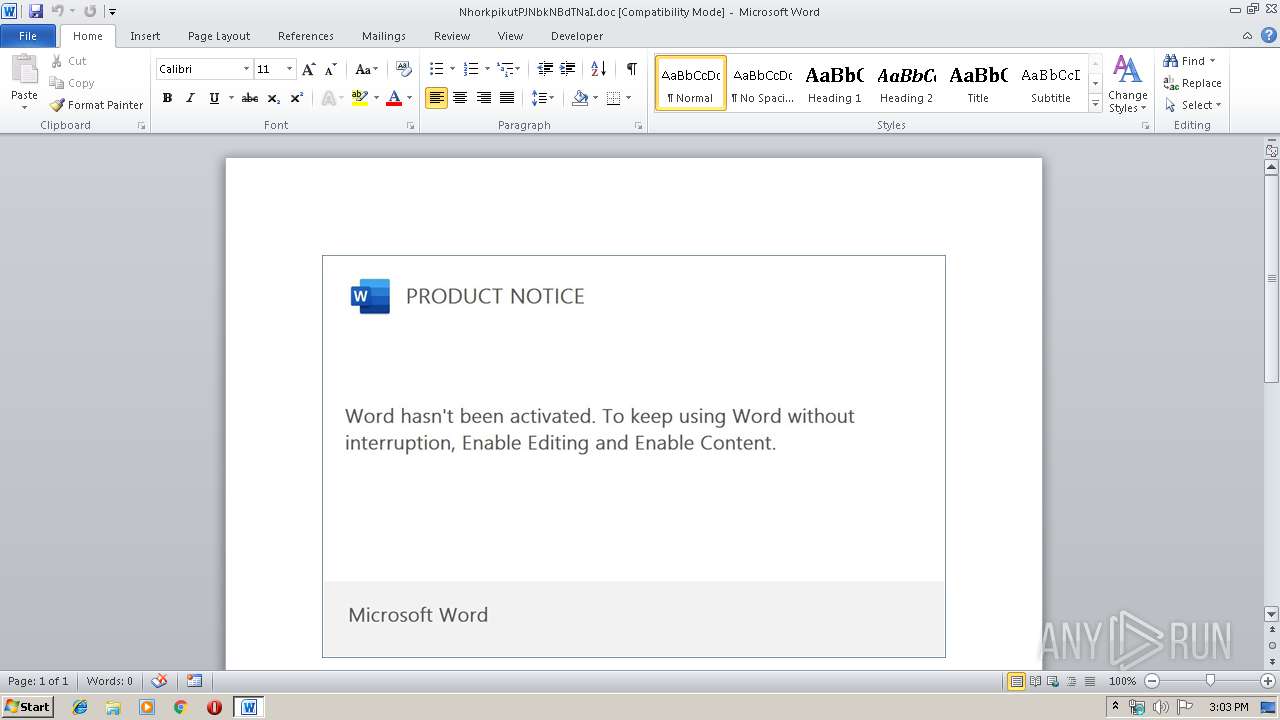Click the Clear Formatting icon
Screen dimensions: 1280x720
pos(404,69)
